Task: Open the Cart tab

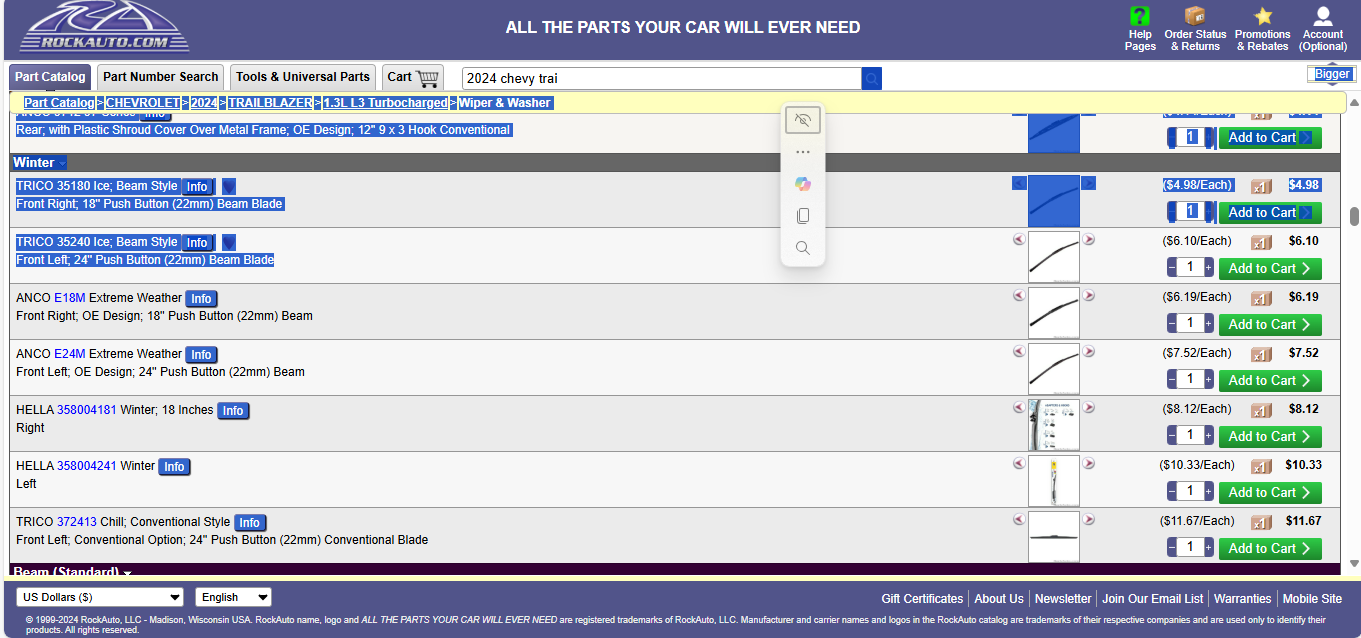Action: point(413,77)
